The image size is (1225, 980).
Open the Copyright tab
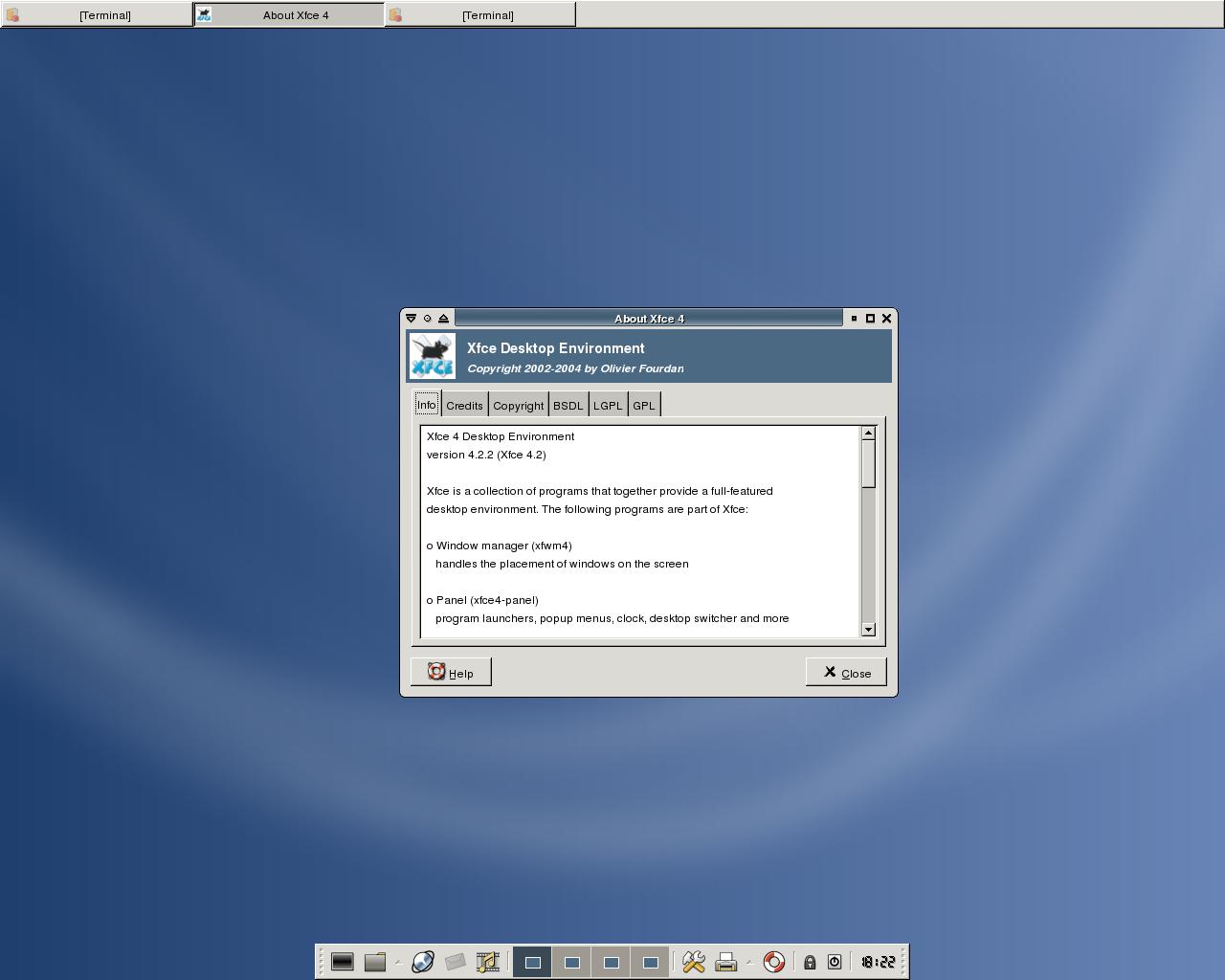519,406
